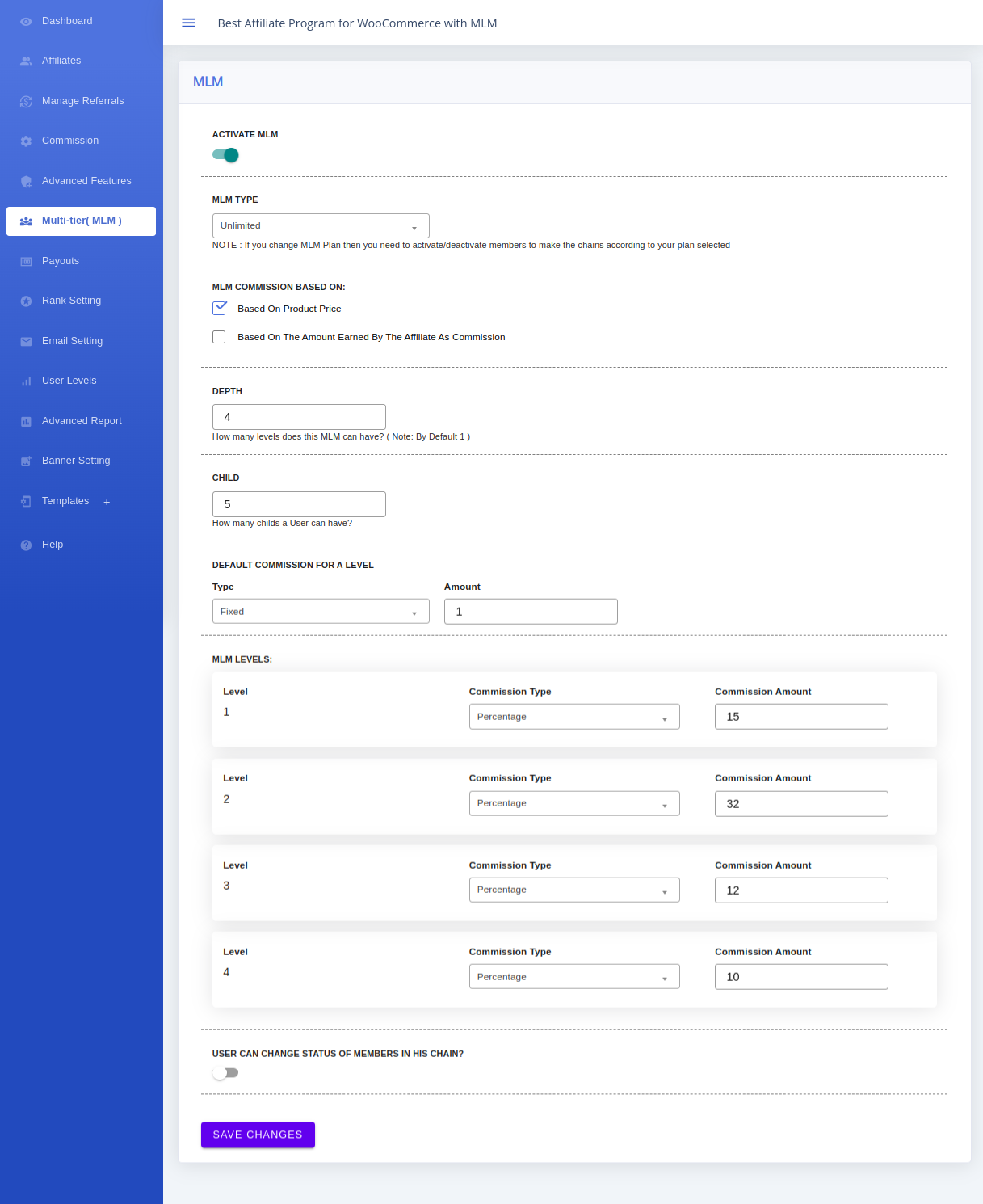Click the Depth input field
Viewport: 983px width, 1204px height.
[x=298, y=416]
